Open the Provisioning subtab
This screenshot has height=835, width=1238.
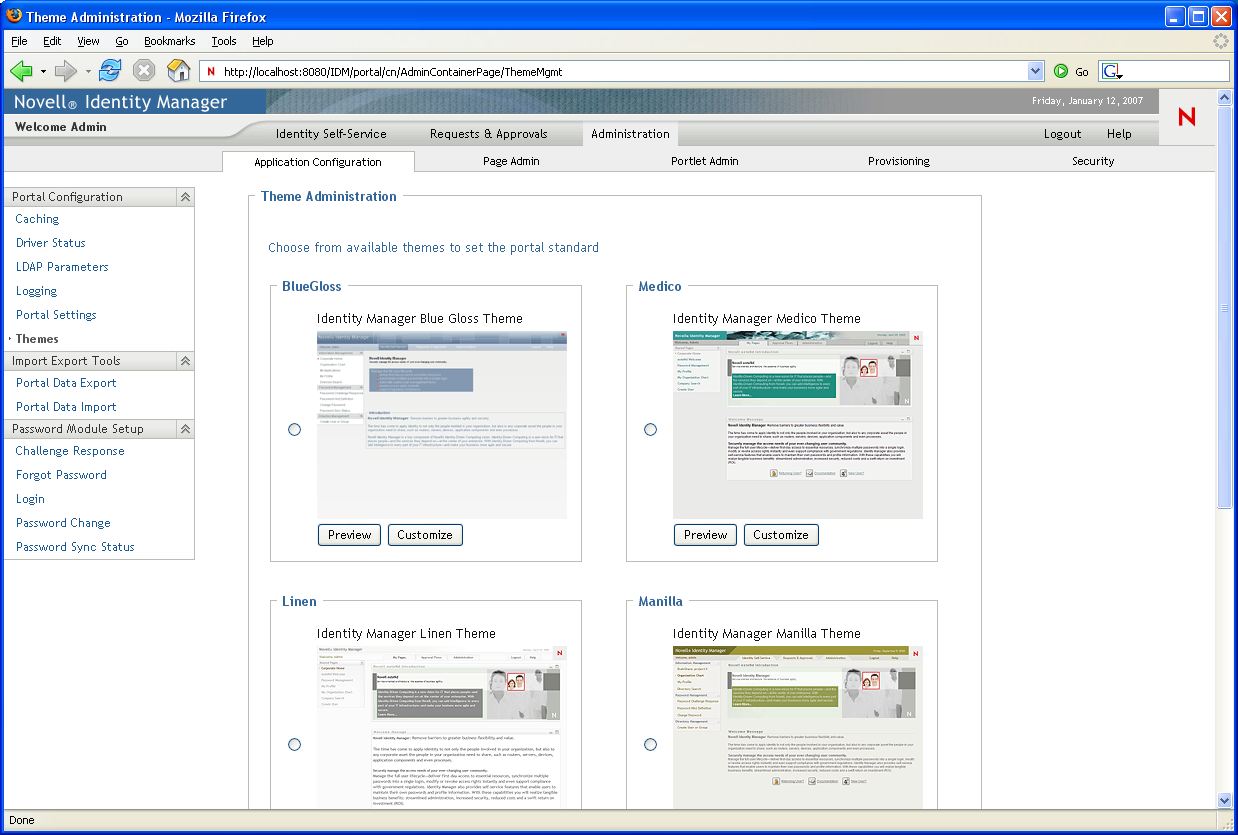pyautogui.click(x=899, y=161)
